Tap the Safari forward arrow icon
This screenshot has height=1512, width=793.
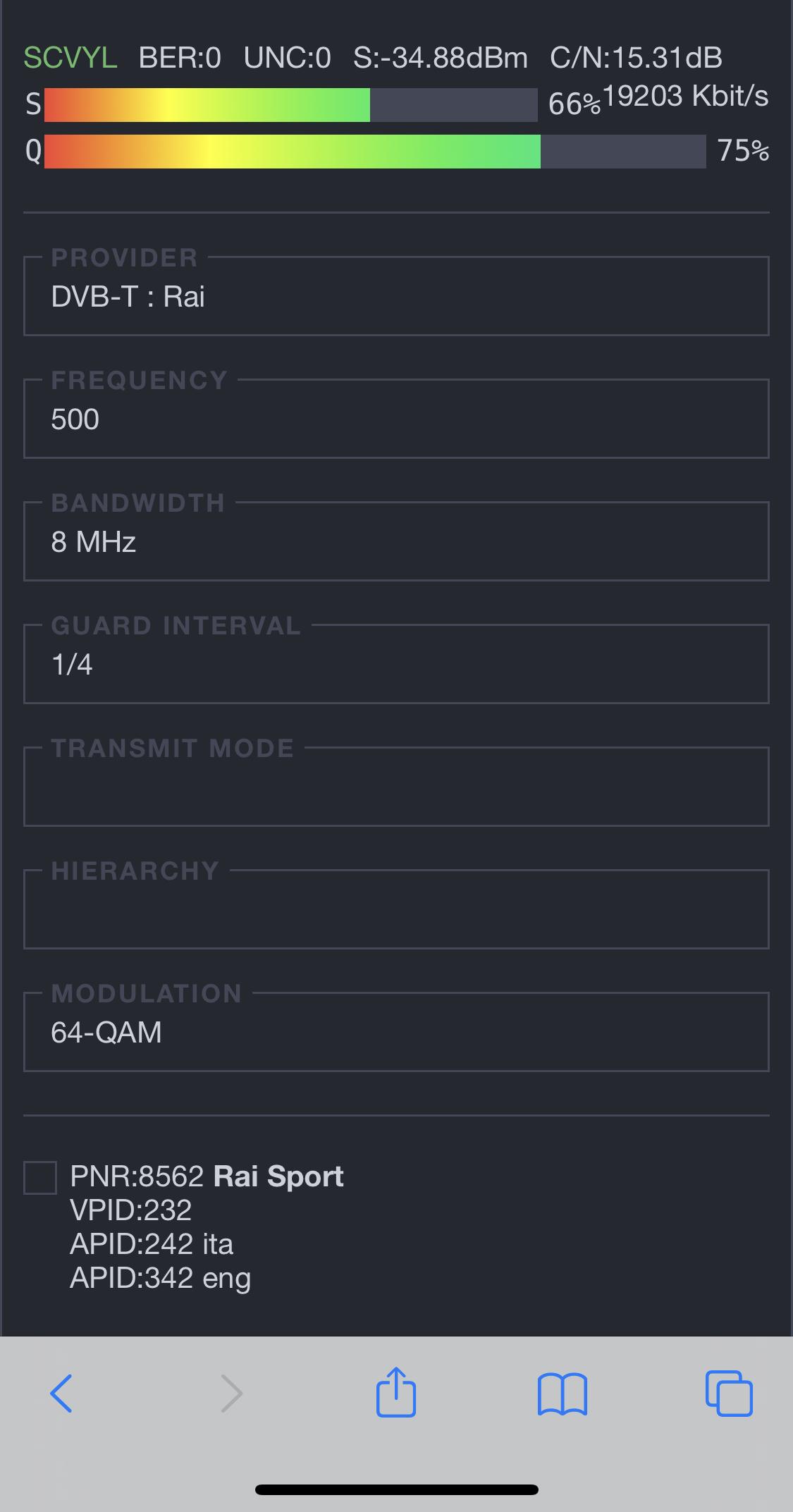(x=231, y=1394)
